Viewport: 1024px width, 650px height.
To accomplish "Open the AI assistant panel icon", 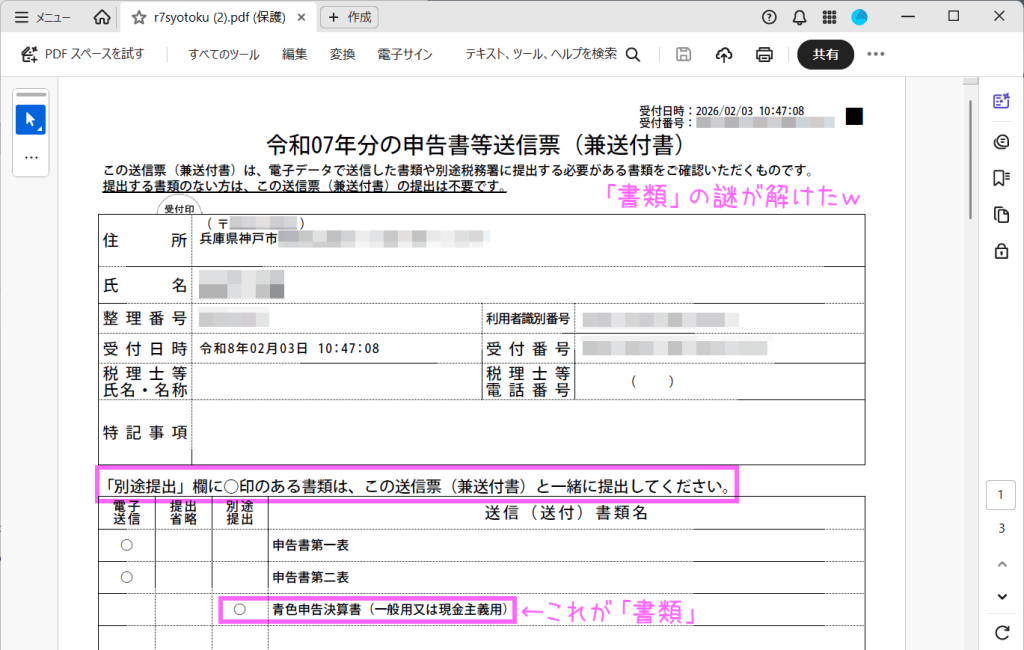I will coord(1000,101).
